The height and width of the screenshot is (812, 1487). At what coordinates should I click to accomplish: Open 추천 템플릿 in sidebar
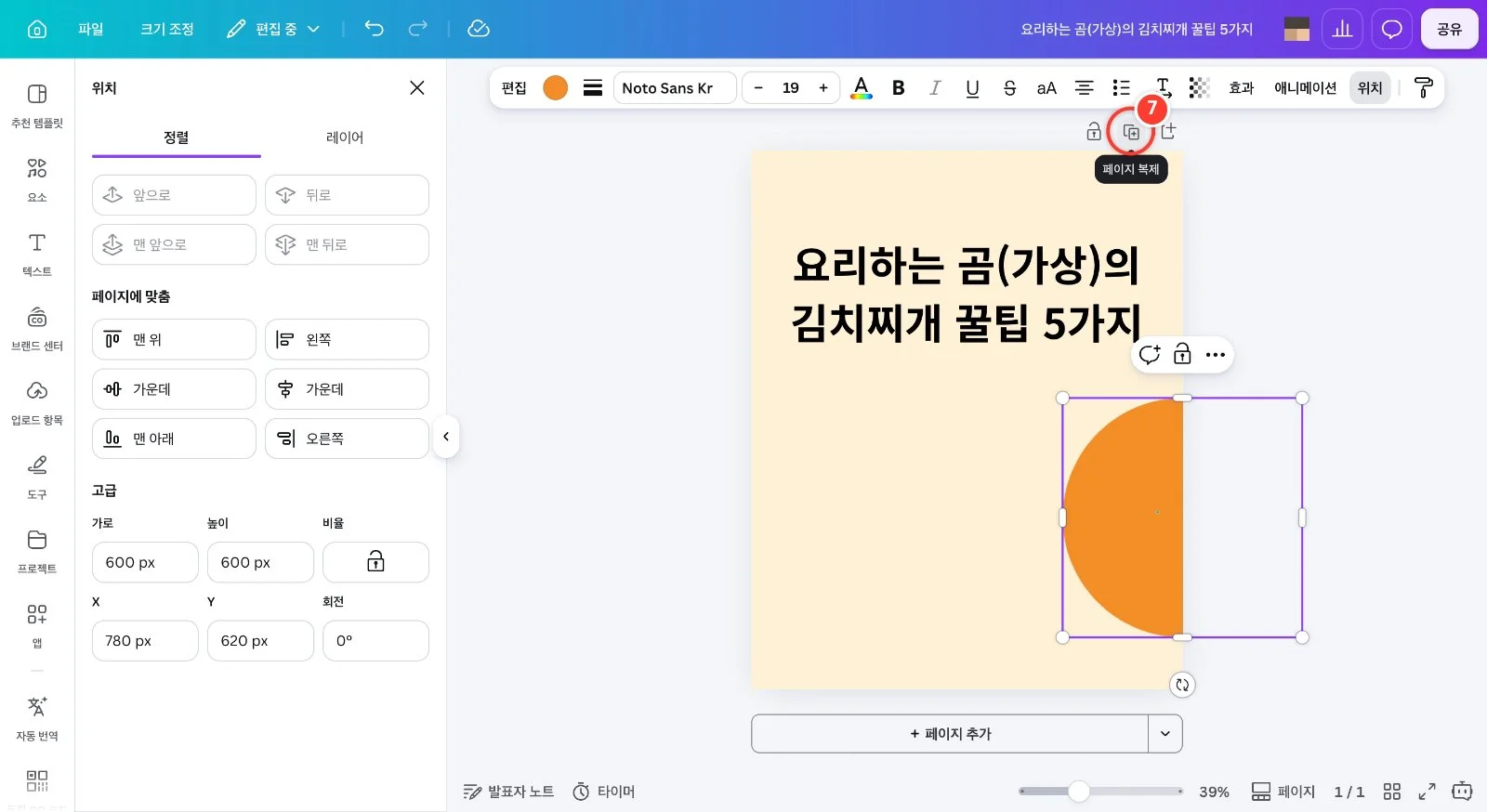click(37, 105)
